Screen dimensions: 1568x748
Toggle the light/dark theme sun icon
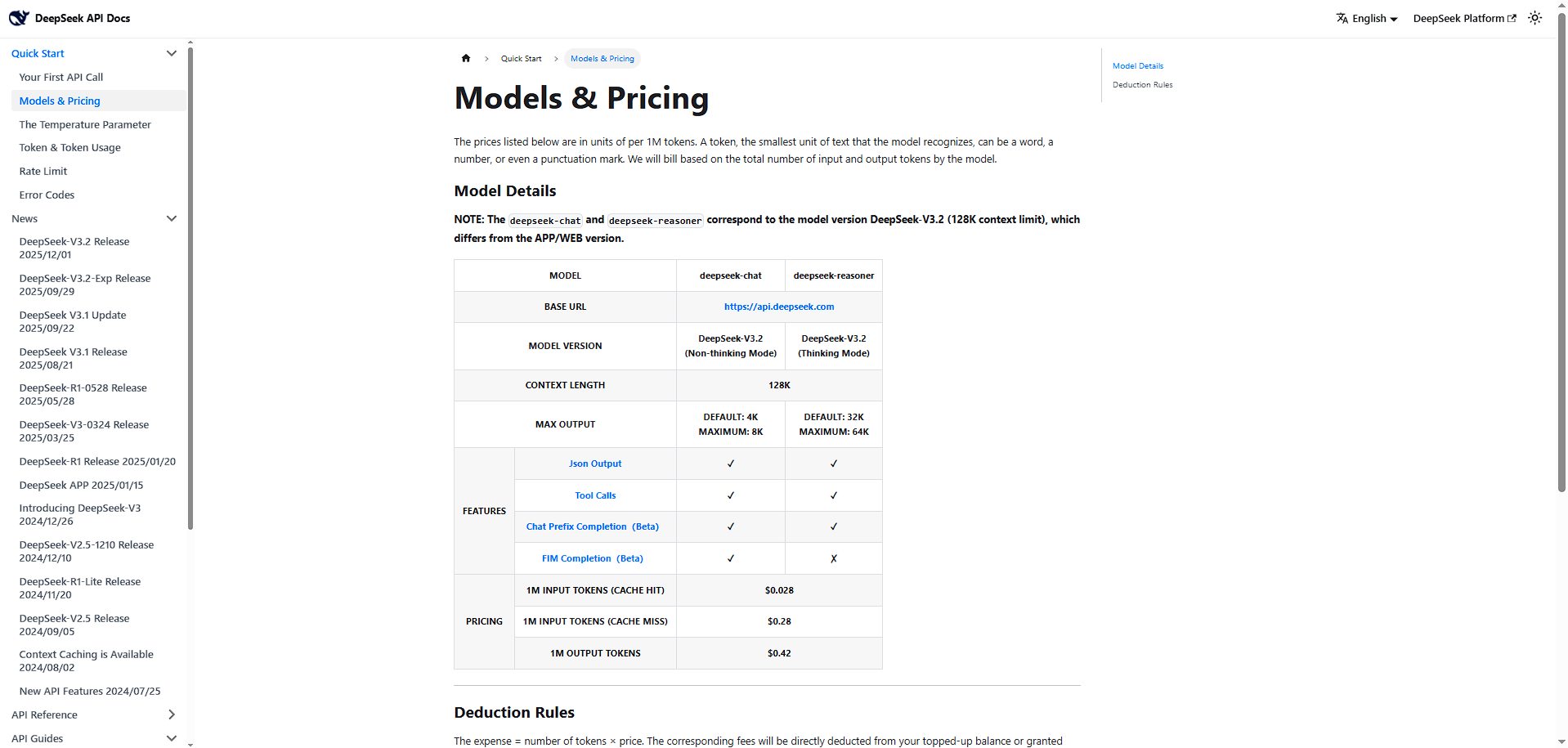1534,18
